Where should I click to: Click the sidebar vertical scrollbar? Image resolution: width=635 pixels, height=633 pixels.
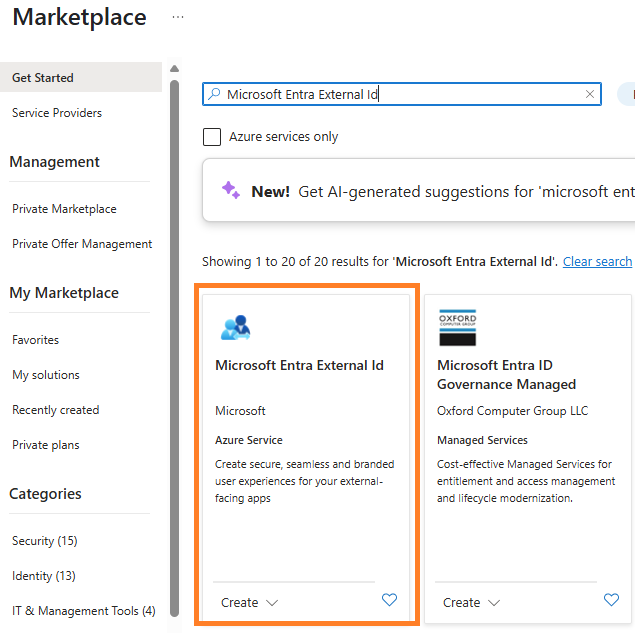pos(175,348)
